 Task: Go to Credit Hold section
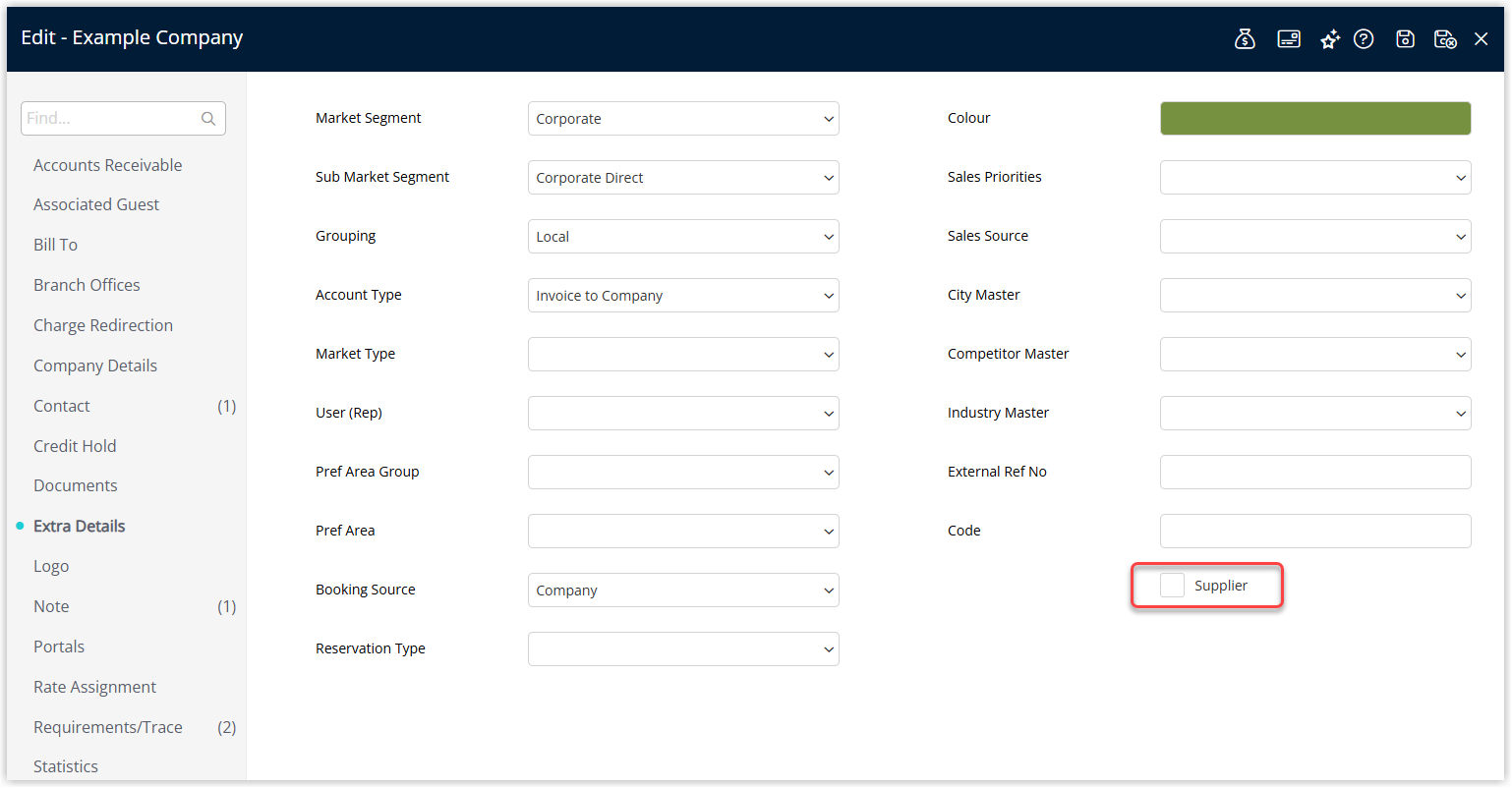click(75, 446)
